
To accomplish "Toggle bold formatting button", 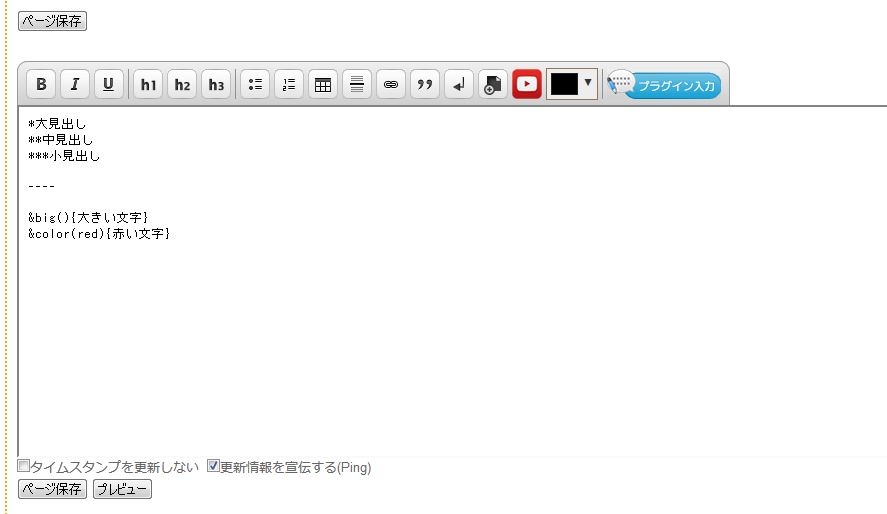I will (x=41, y=85).
